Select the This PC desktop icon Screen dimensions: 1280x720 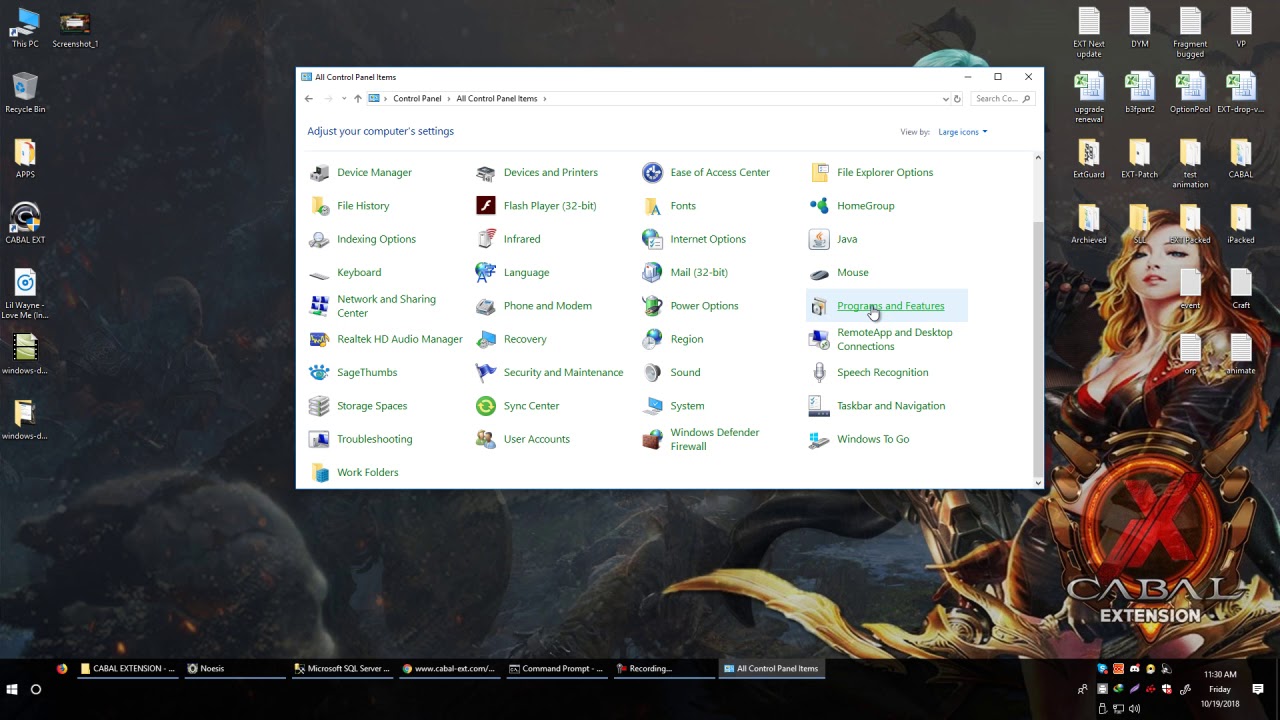tap(25, 28)
